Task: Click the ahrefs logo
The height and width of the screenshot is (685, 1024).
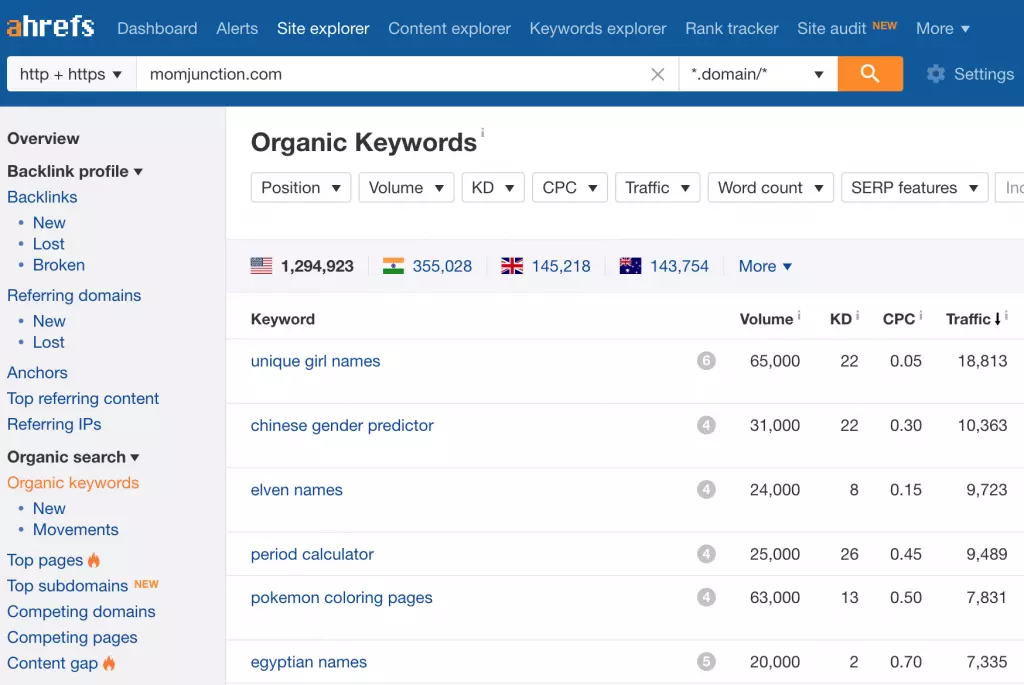Action: point(50,27)
